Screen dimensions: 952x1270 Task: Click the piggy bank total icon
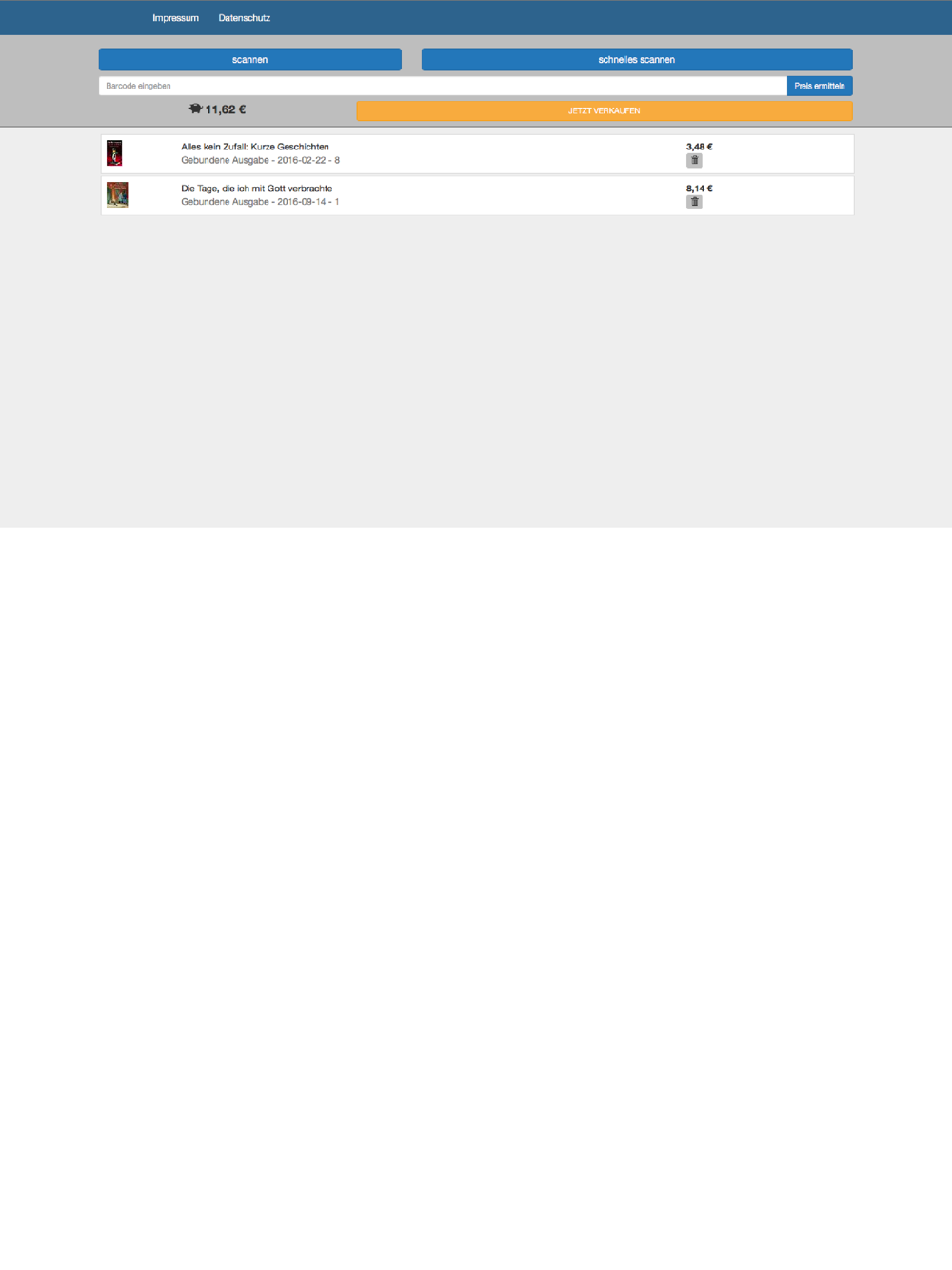tap(195, 109)
